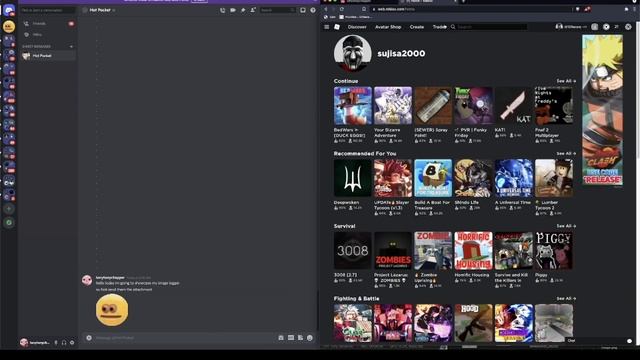Click the Naruto Clash release advertisement
The image size is (640, 360).
click(602, 110)
